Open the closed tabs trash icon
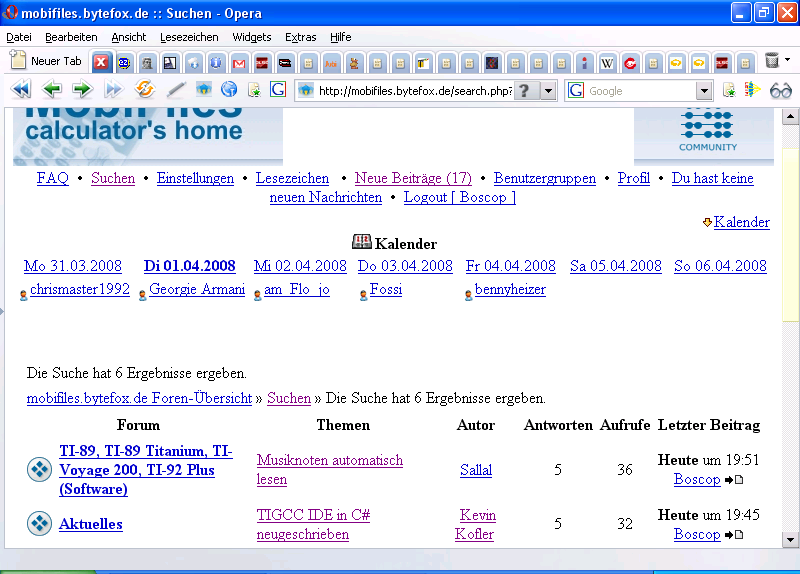800x574 pixels. click(772, 61)
